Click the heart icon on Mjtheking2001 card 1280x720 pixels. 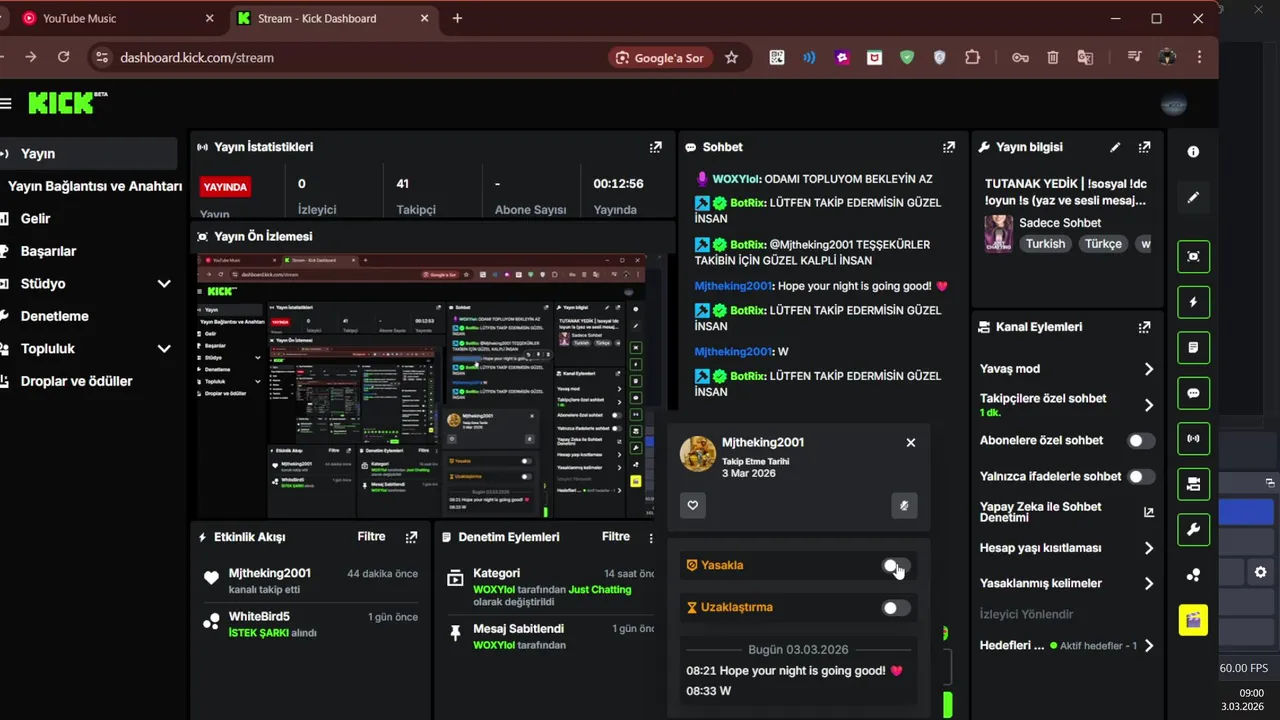[x=692, y=506]
